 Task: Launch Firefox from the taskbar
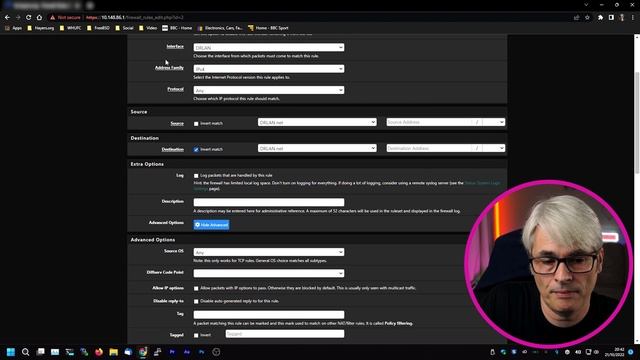tap(99, 352)
